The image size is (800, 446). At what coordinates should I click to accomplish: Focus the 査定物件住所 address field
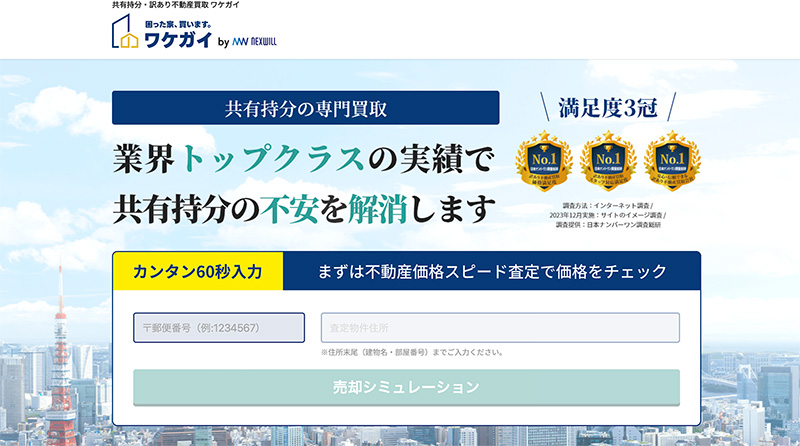tap(500, 328)
